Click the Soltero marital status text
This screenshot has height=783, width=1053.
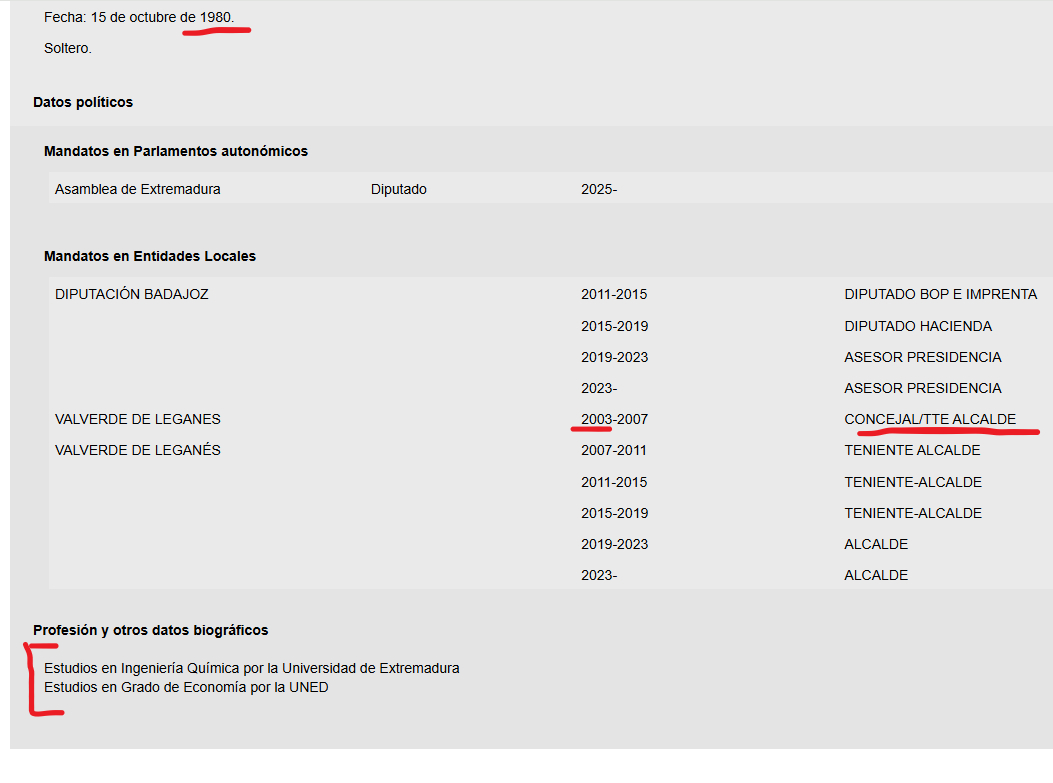click(68, 48)
